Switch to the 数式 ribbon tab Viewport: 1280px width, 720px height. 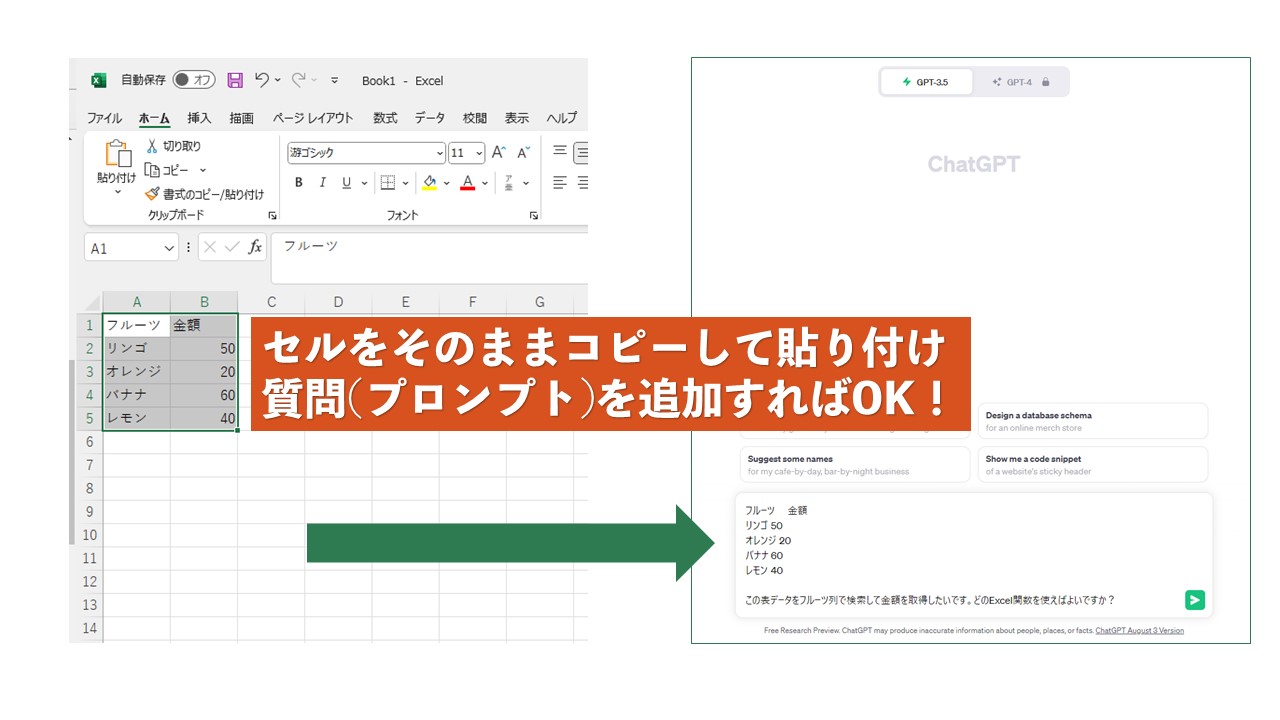point(385,118)
